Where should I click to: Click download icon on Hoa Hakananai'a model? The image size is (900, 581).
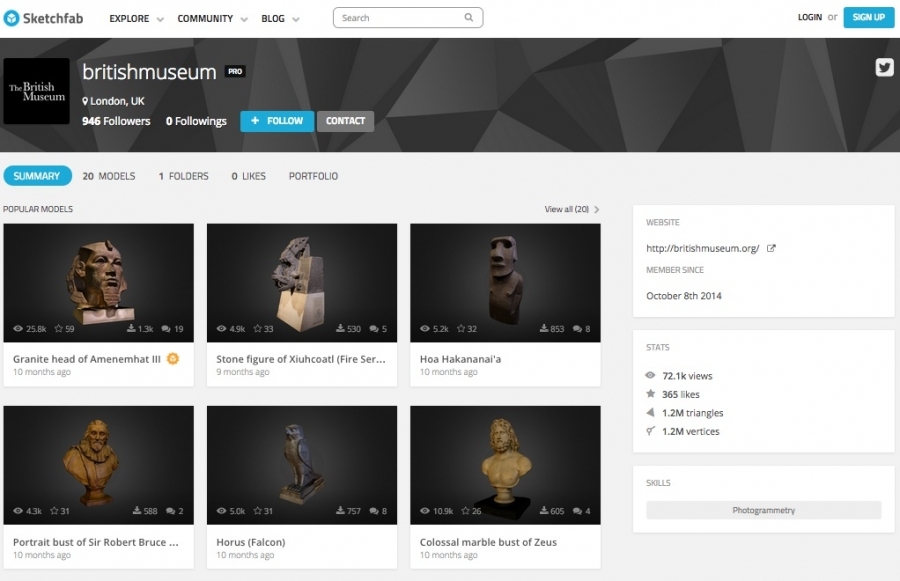[544, 328]
